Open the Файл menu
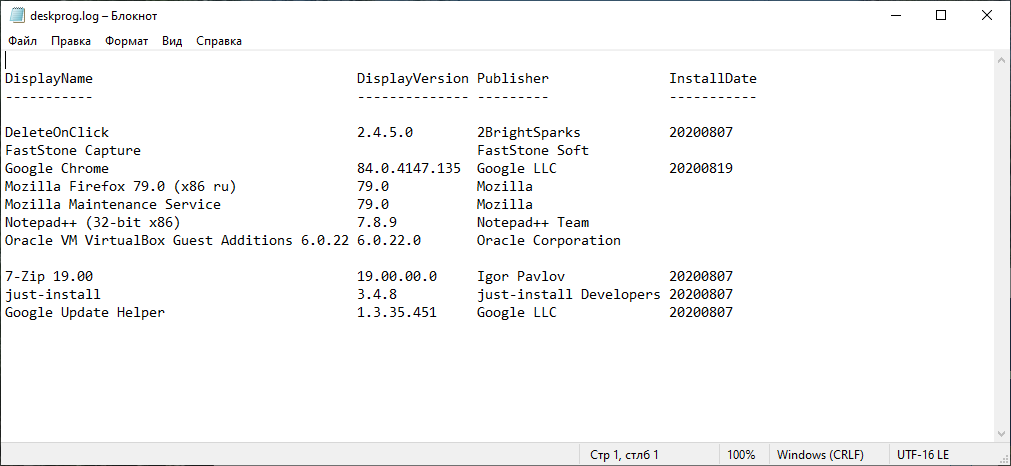 (23, 41)
